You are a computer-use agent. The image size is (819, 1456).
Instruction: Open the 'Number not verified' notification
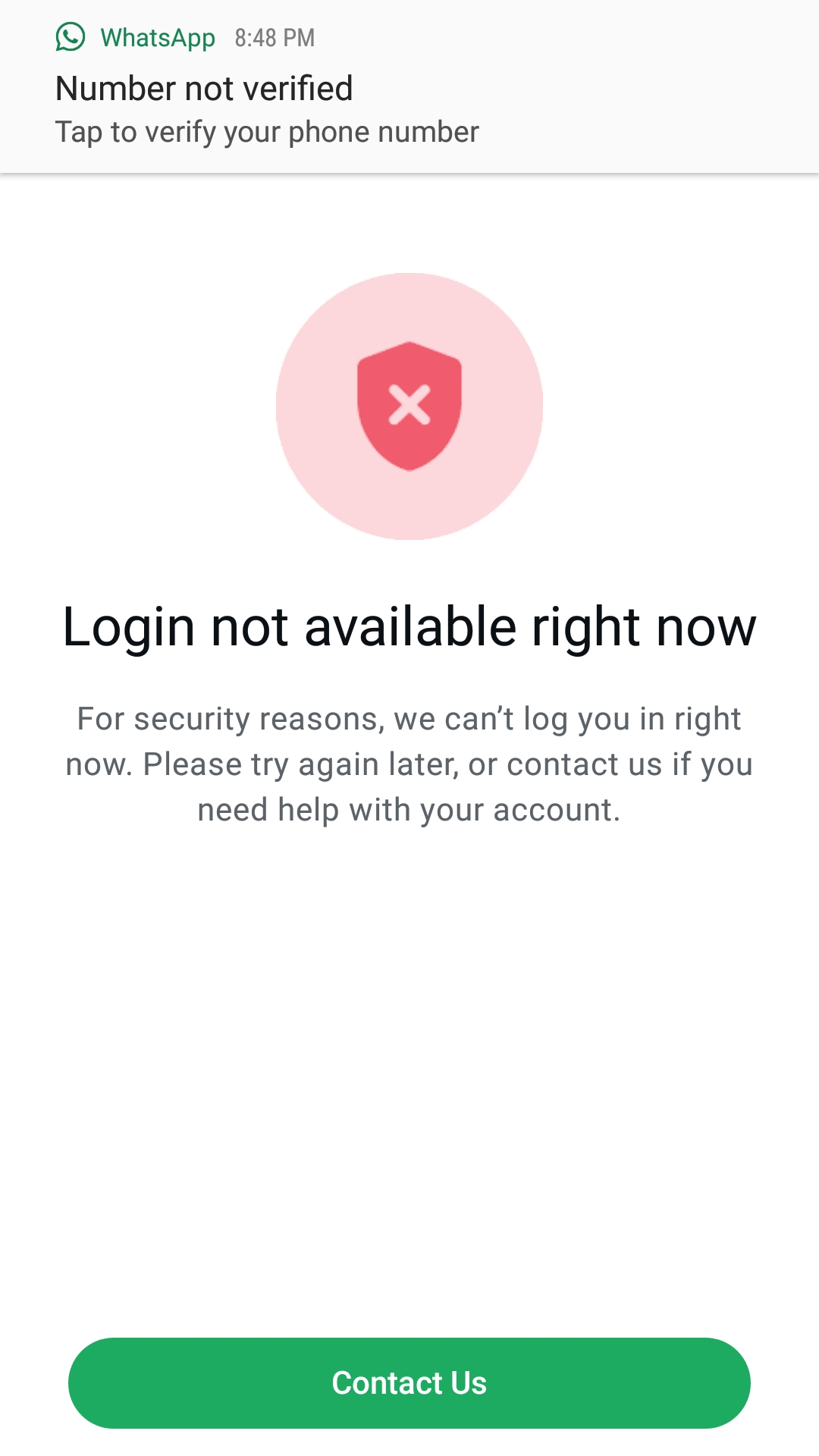[409, 86]
